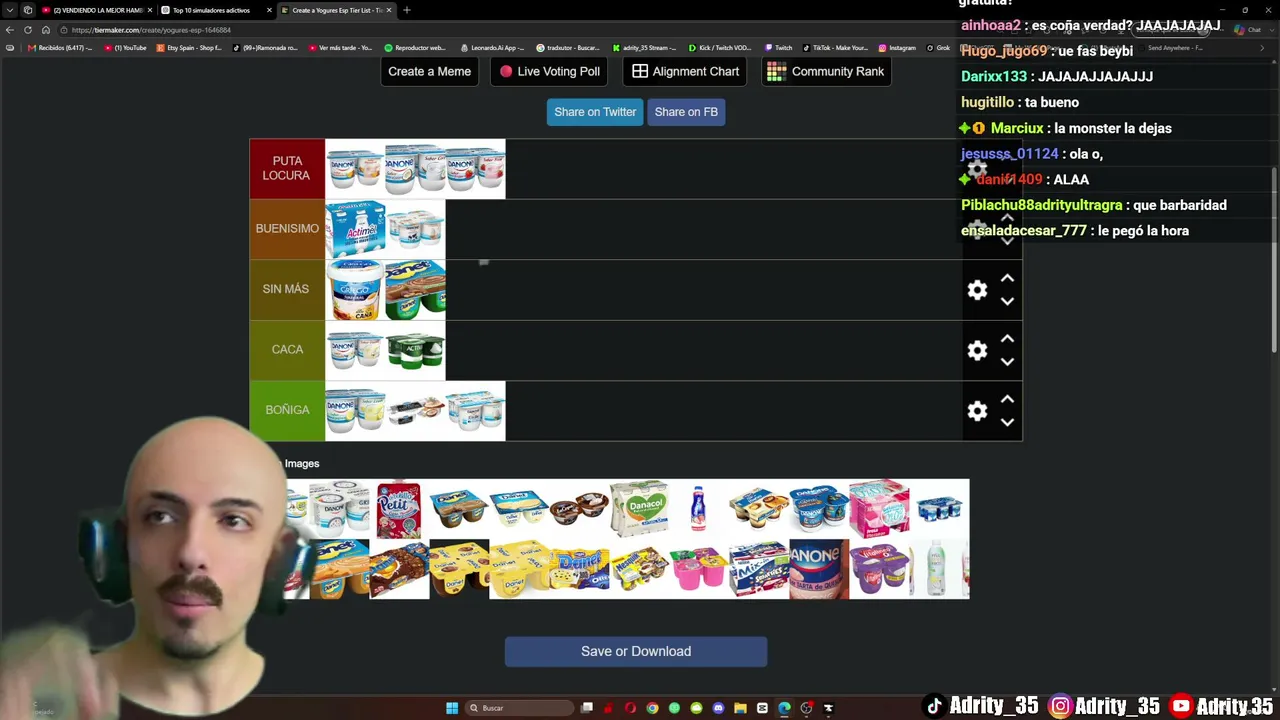Click the BOÑIGA tier label
The height and width of the screenshot is (720, 1280).
coord(287,410)
